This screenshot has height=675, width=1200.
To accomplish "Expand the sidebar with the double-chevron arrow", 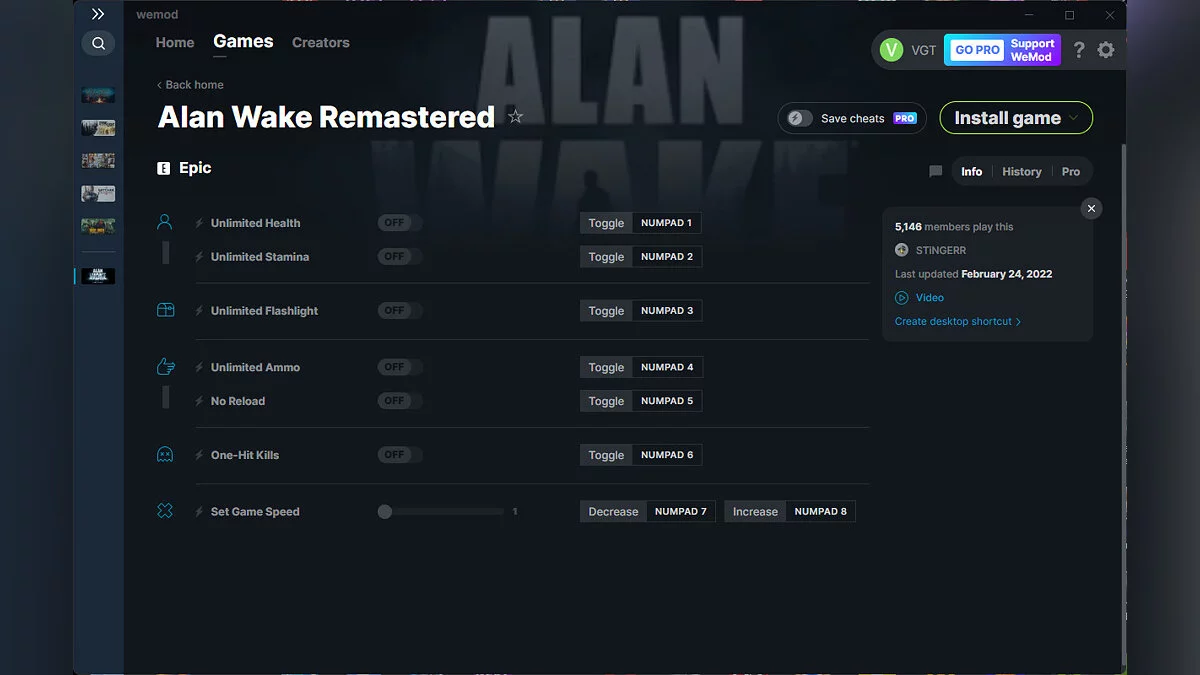I will tap(97, 14).
